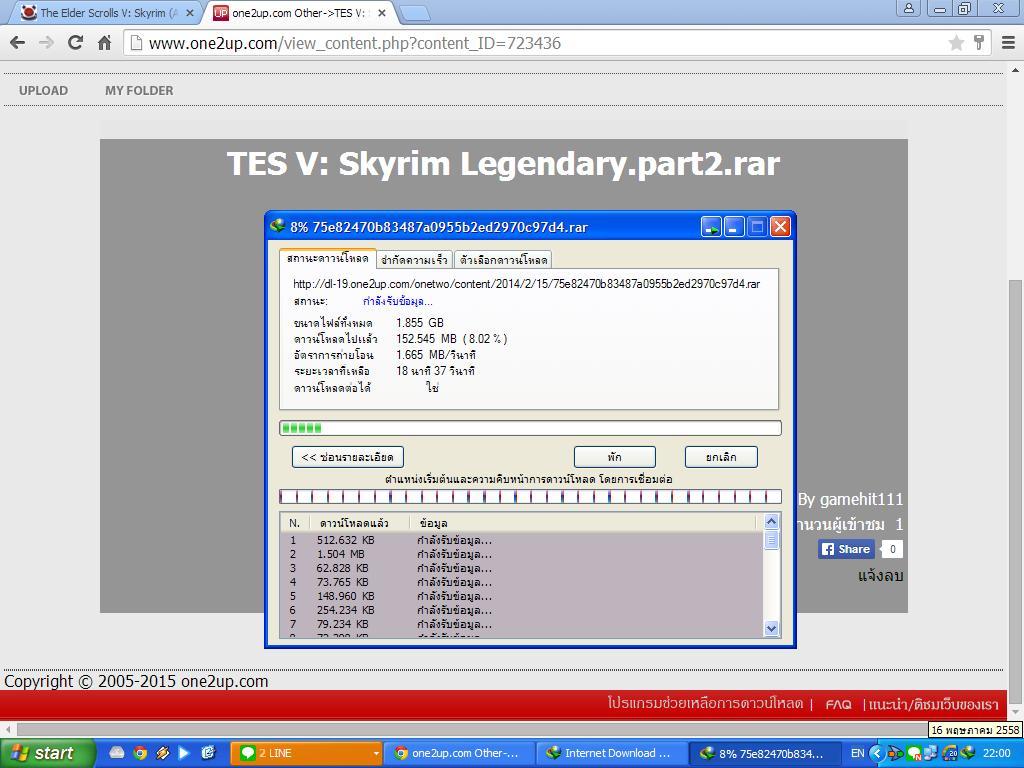This screenshot has height=768, width=1024.
Task: Open the Windows start menu
Action: coord(46,753)
